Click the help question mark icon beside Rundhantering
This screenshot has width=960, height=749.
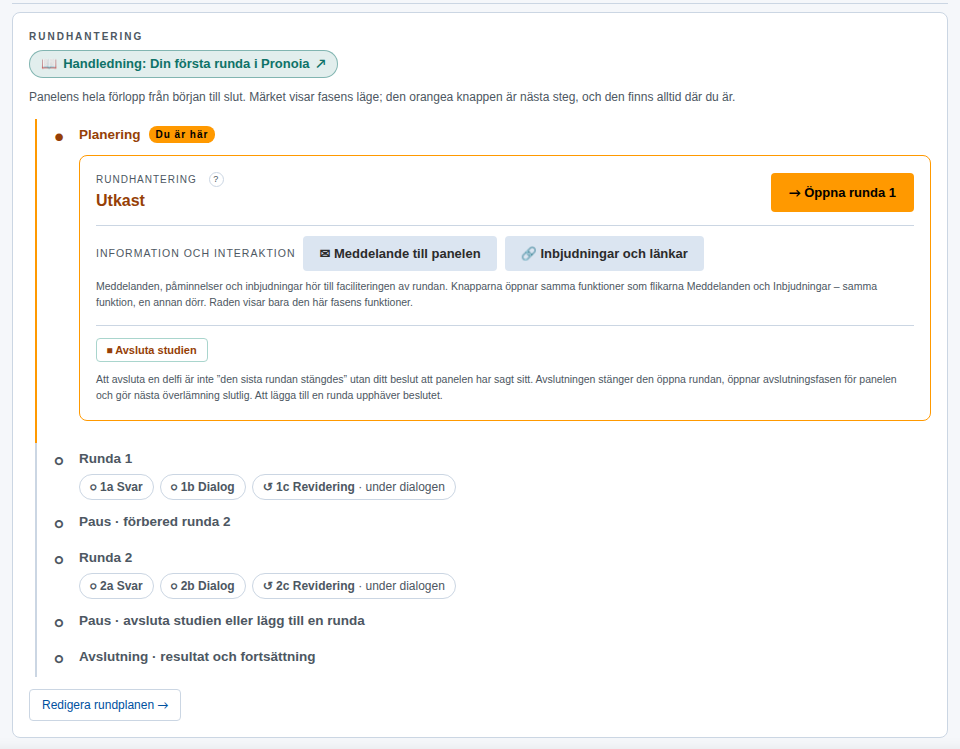[x=216, y=179]
